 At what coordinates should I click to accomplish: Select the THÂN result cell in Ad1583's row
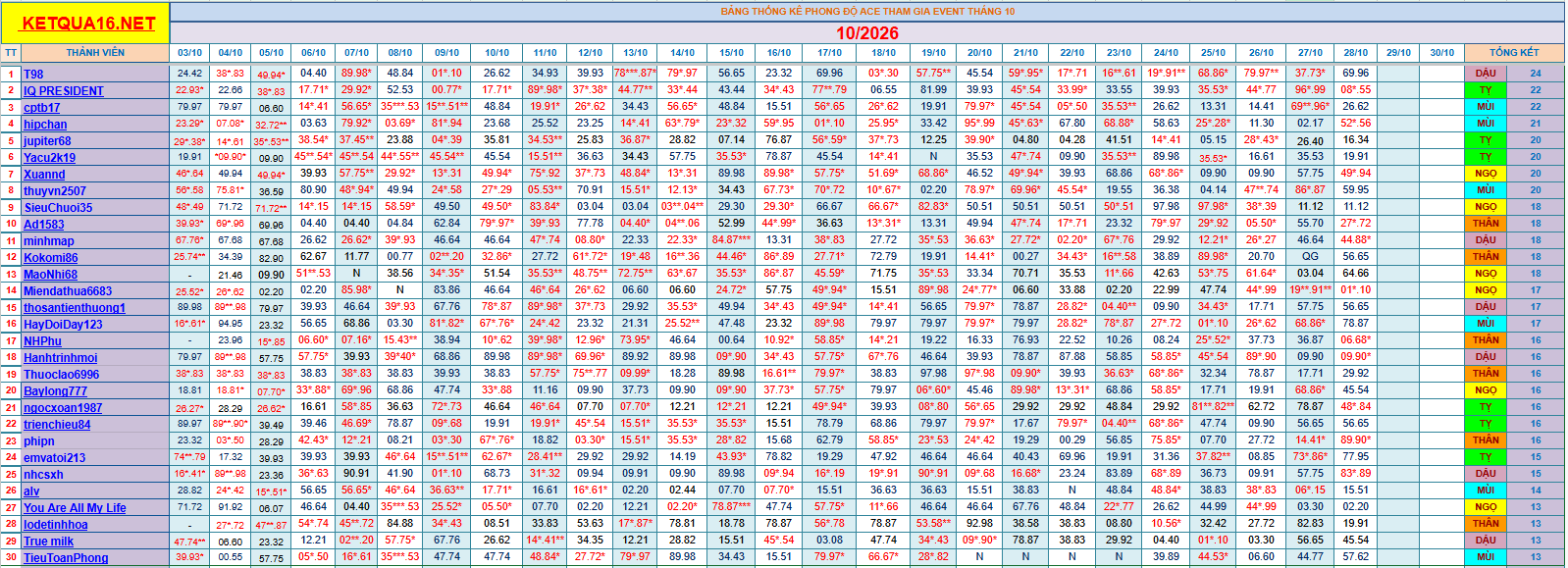pos(1486,224)
